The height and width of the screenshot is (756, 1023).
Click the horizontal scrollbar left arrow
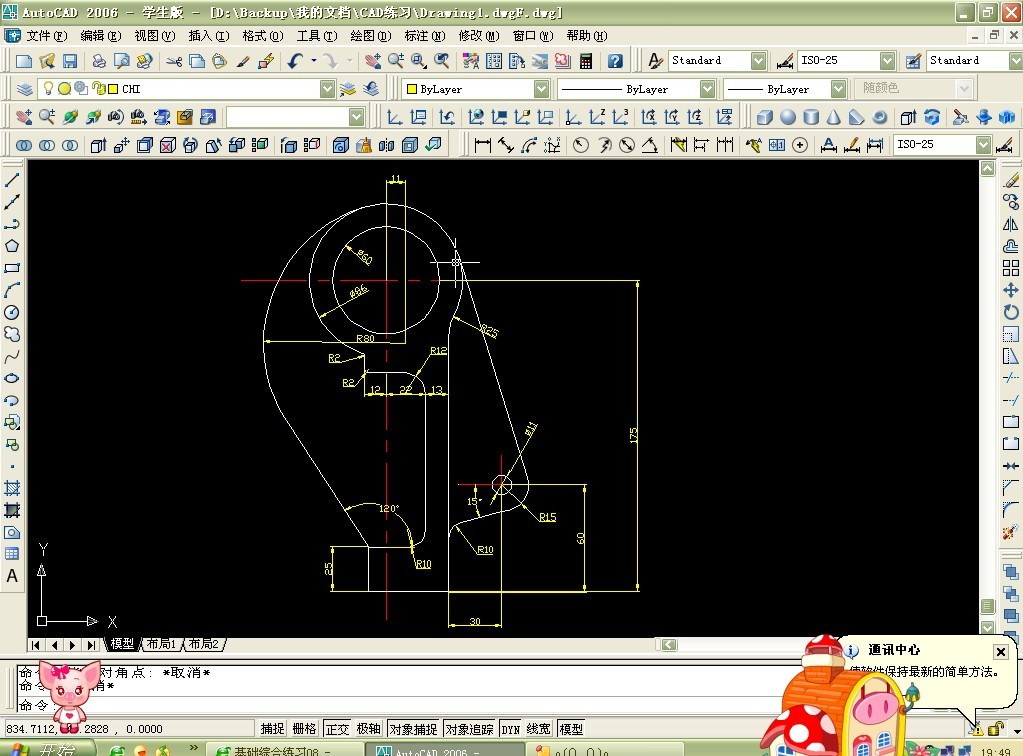pos(669,644)
